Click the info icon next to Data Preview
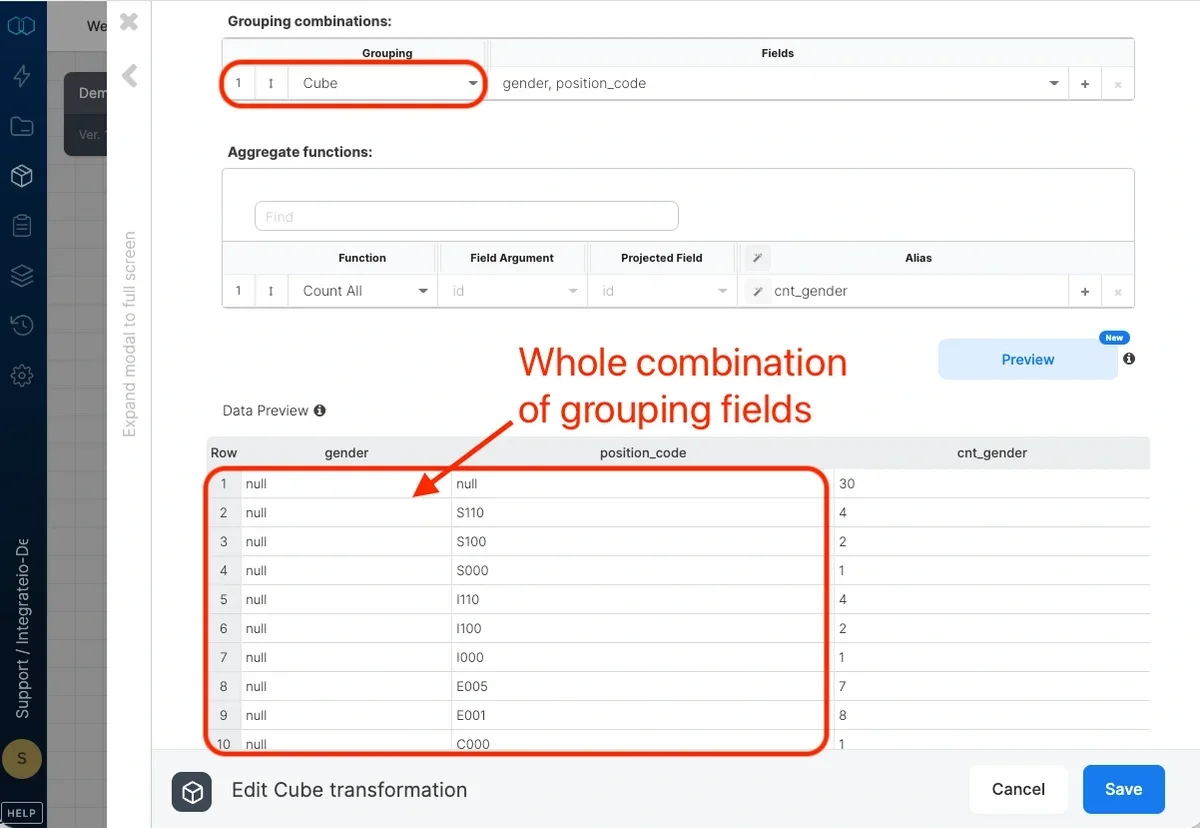 tap(319, 410)
